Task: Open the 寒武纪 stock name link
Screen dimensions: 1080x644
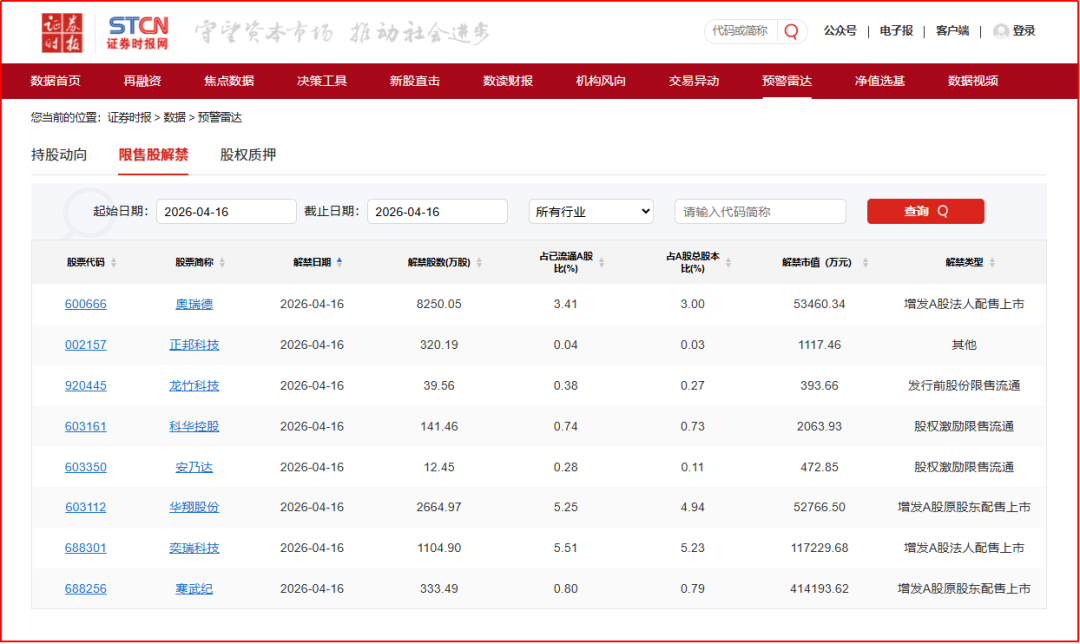Action: [194, 589]
